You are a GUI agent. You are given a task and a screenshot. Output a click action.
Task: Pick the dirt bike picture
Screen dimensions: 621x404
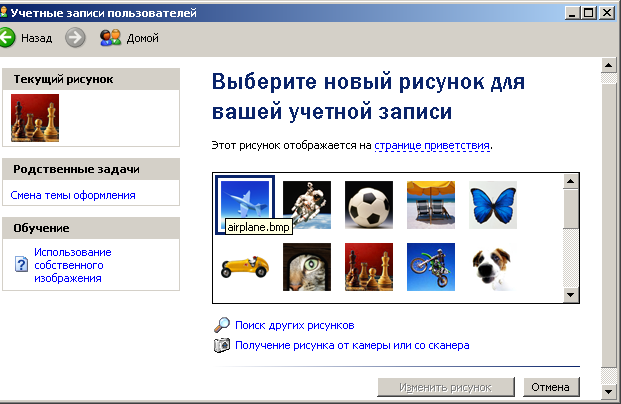tap(431, 267)
